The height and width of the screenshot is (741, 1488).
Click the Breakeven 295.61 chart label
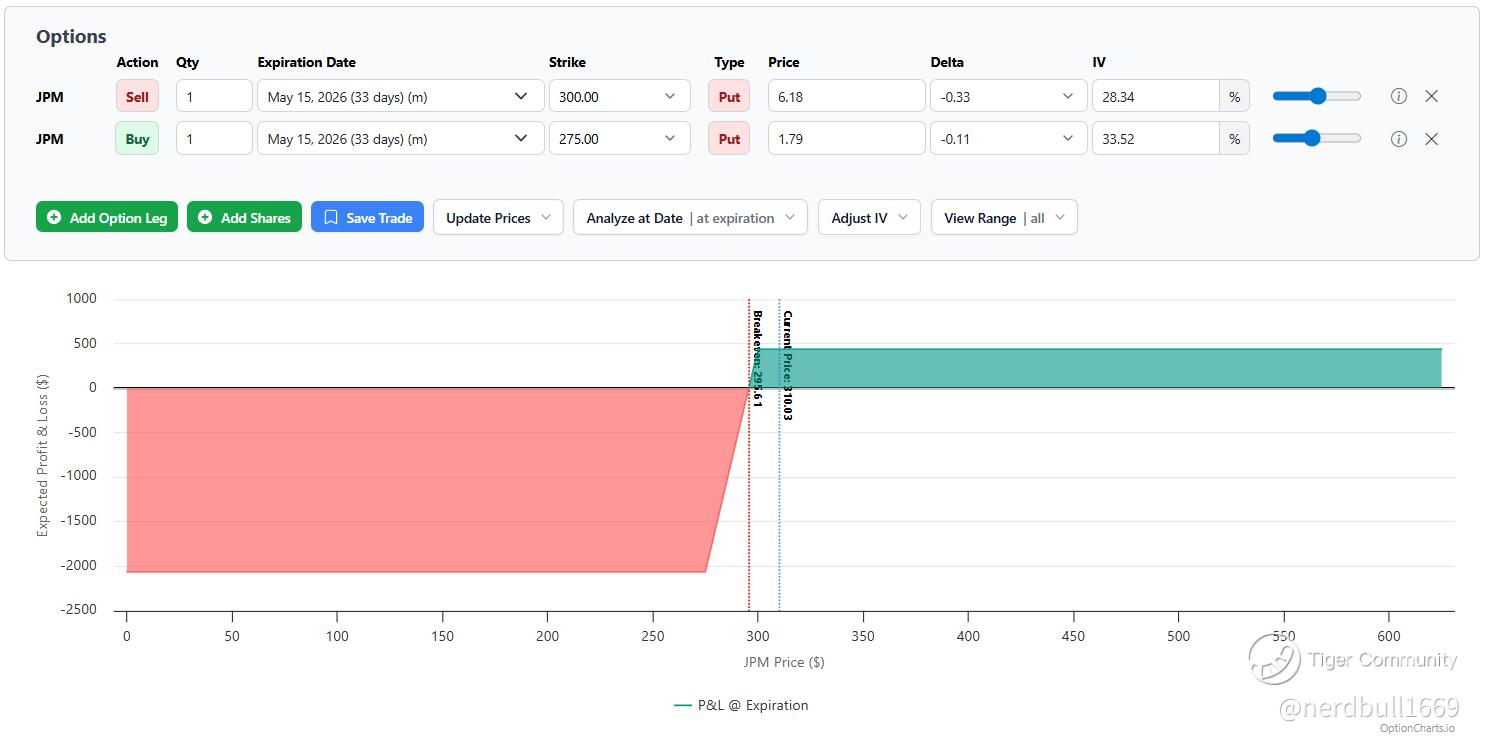(x=757, y=358)
